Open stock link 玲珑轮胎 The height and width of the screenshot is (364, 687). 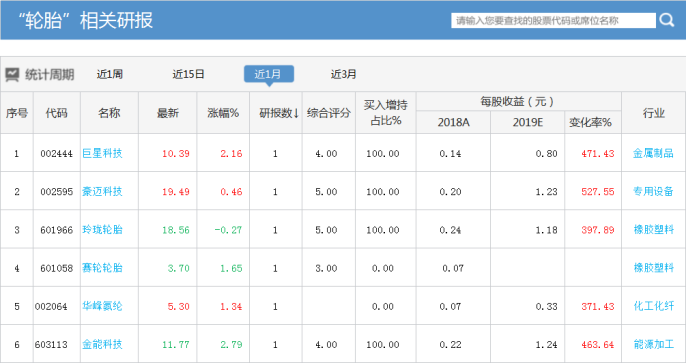coord(102,230)
